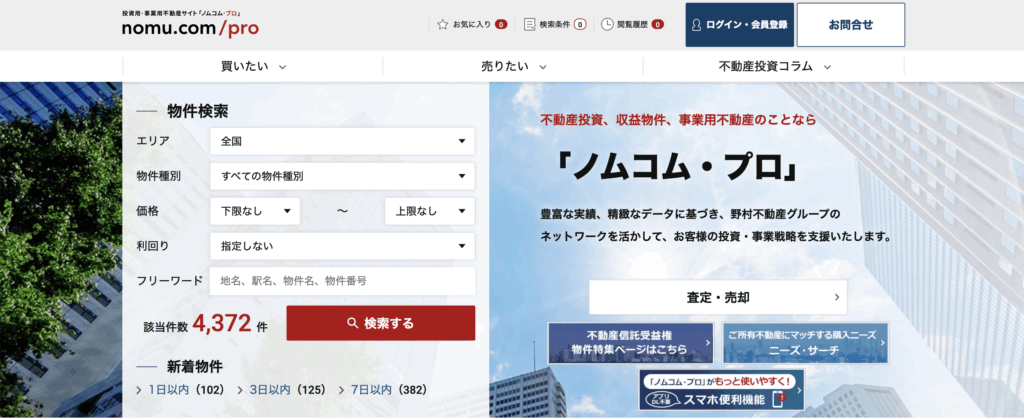1024x419 pixels.
Task: Open the 上限なし maximum price dropdown
Action: [x=429, y=211]
